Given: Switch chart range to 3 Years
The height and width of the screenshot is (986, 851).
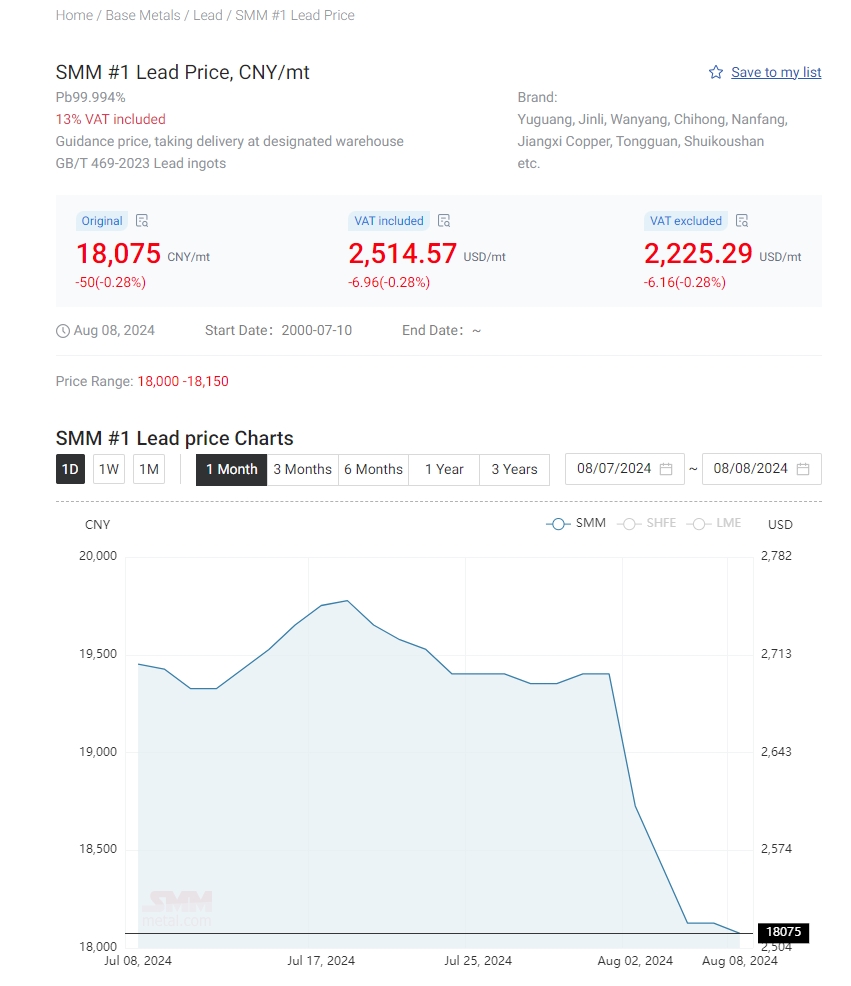Looking at the screenshot, I should 514,469.
